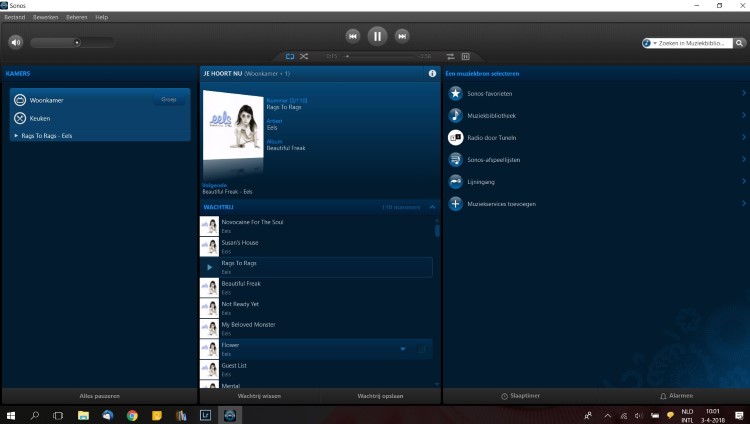The height and width of the screenshot is (424, 750).
Task: Click the Lijningang line-in icon
Action: (456, 181)
